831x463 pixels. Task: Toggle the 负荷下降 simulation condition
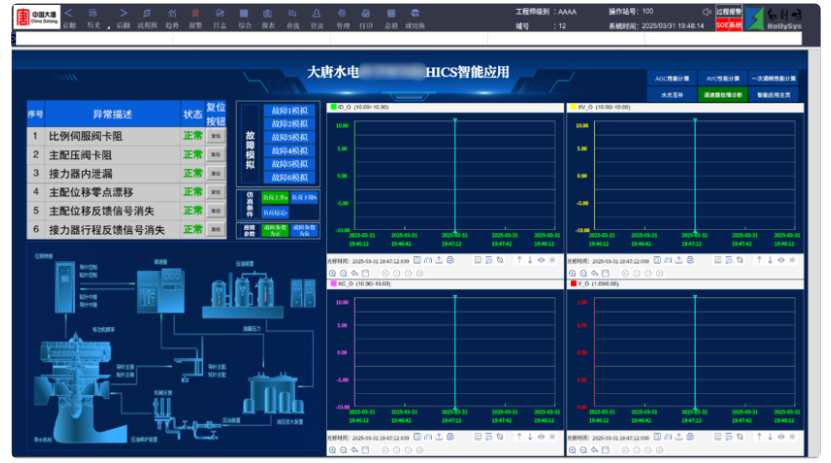304,197
